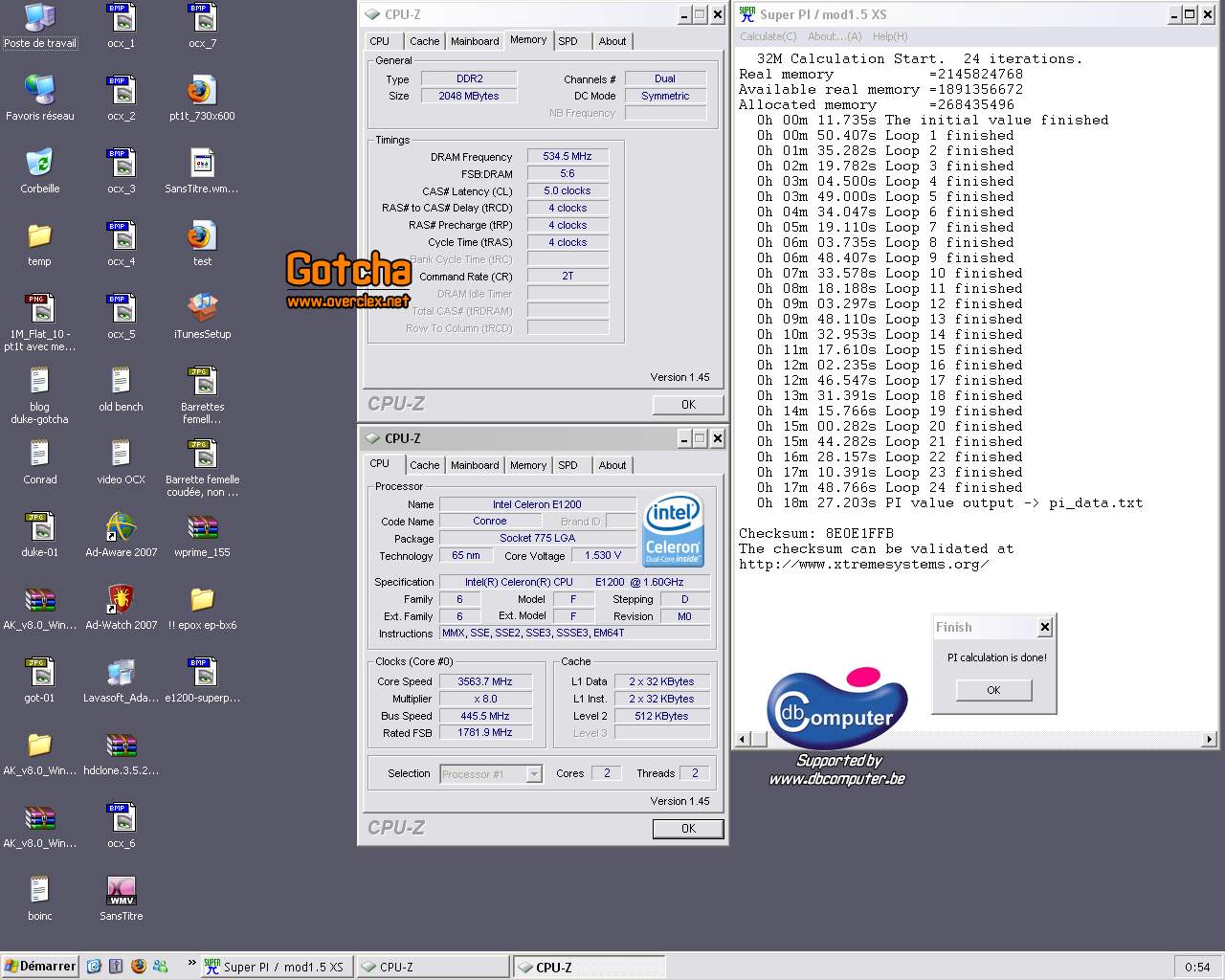This screenshot has width=1225, height=980.
Task: Select old bench text file icon
Action: (x=121, y=390)
